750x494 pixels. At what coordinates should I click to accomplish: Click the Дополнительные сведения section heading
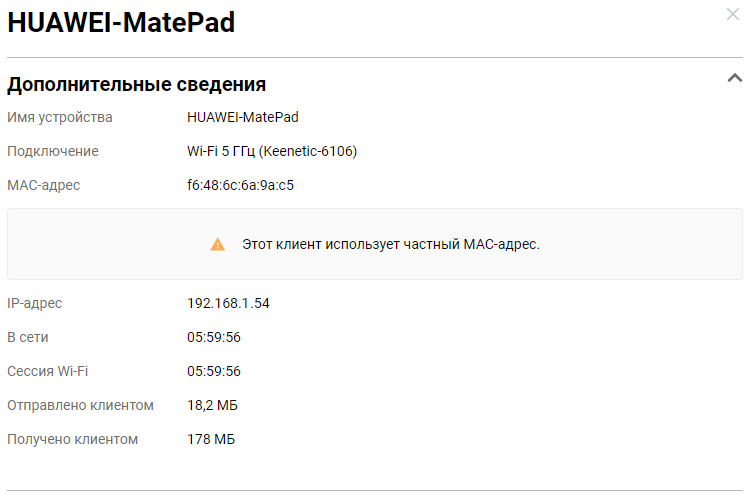coord(136,84)
